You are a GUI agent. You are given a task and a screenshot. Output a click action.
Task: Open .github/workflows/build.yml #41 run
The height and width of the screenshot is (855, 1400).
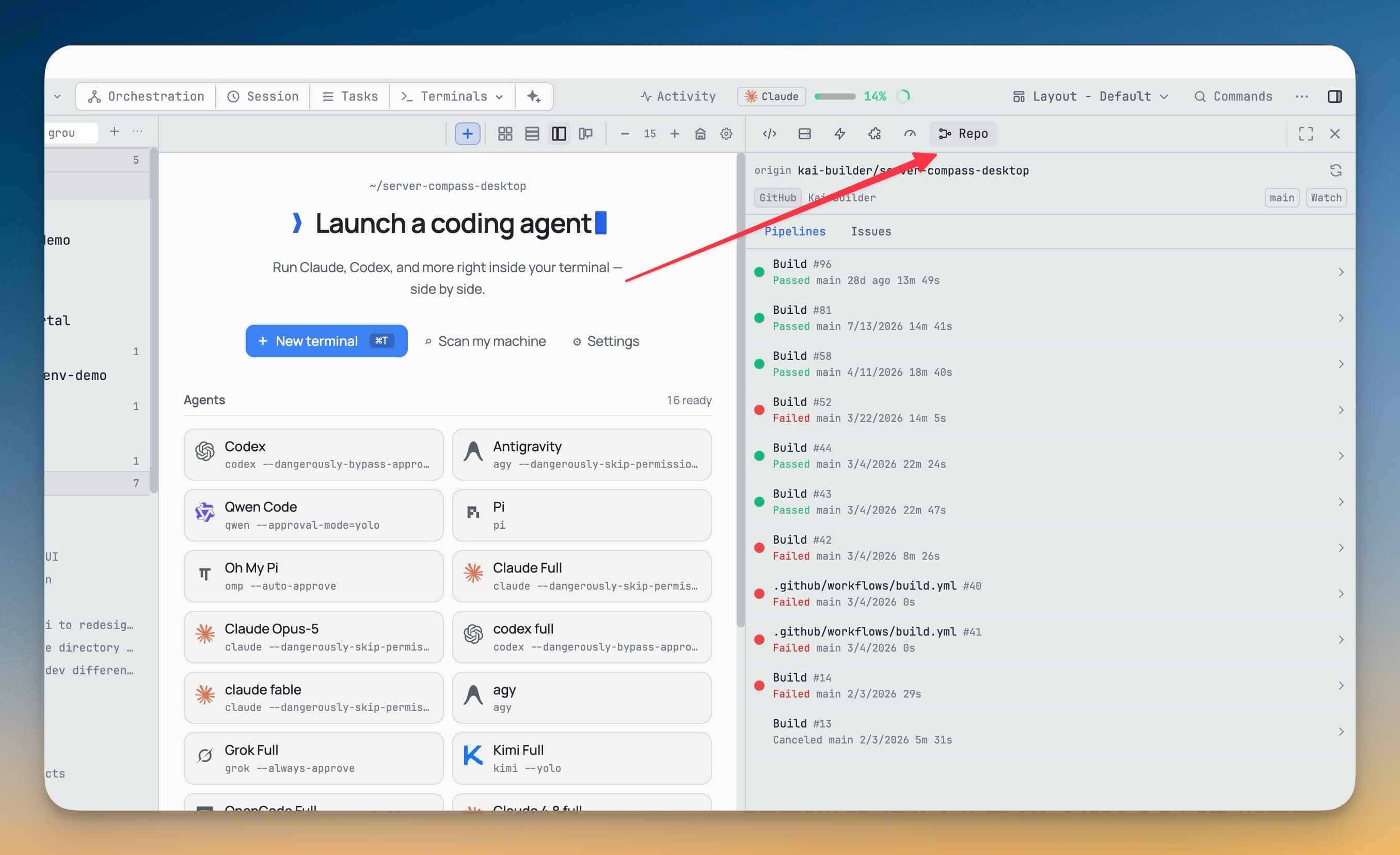coord(1049,640)
